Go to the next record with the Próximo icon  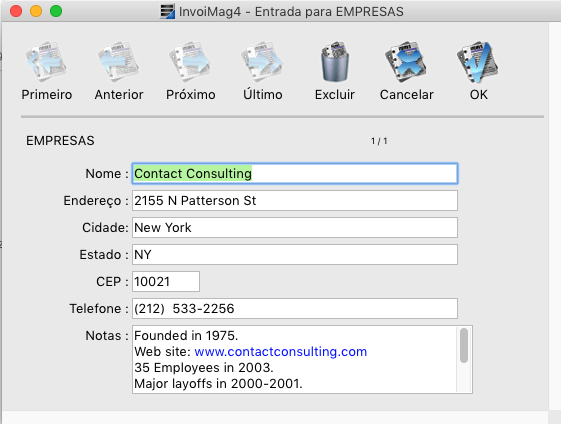190,62
